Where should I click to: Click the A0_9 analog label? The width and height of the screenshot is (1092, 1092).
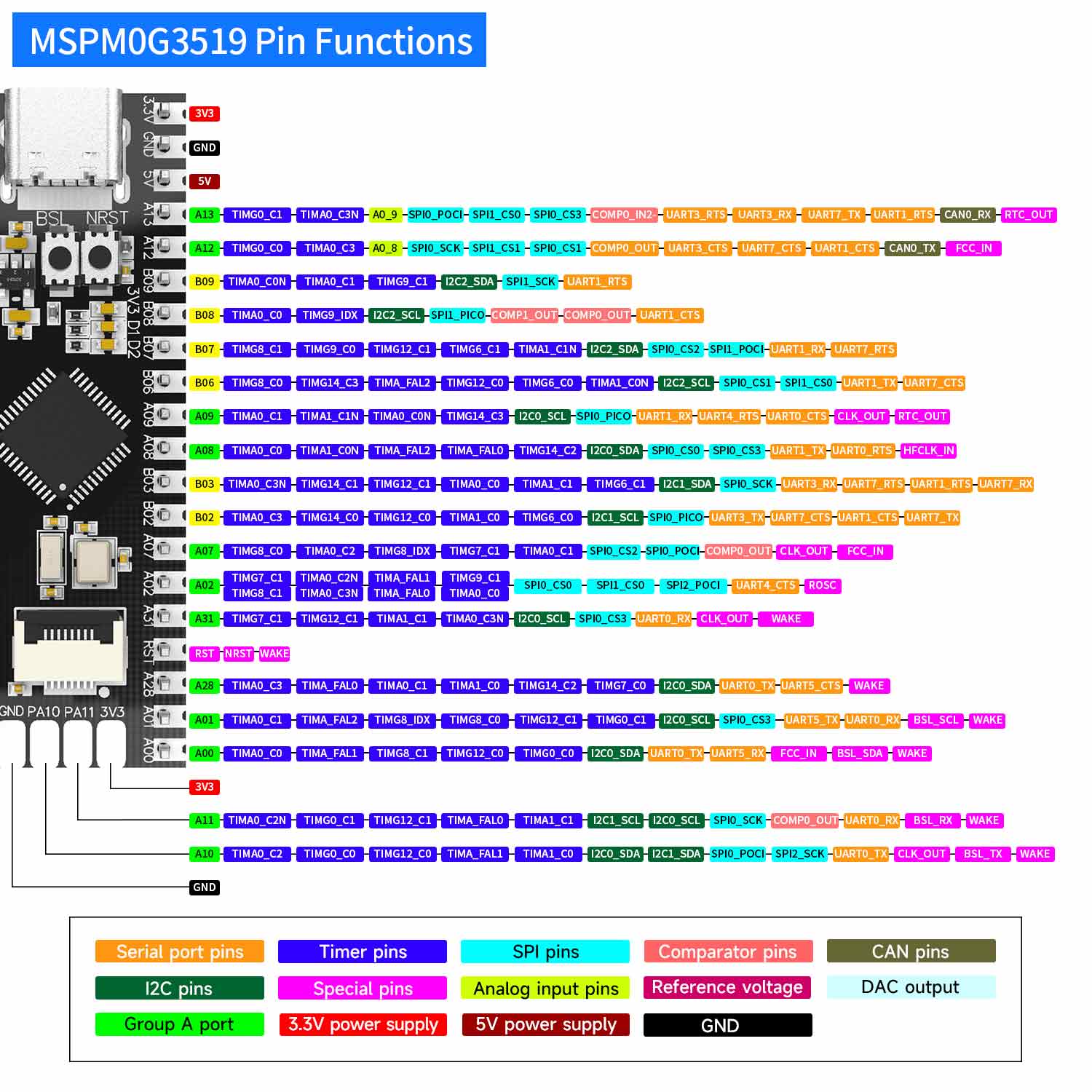pos(384,215)
